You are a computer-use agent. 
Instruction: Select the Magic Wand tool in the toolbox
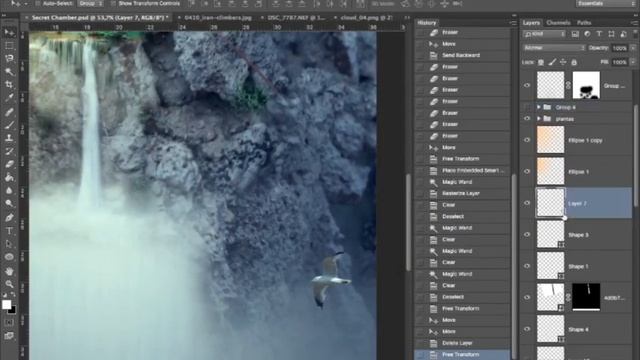[x=9, y=72]
